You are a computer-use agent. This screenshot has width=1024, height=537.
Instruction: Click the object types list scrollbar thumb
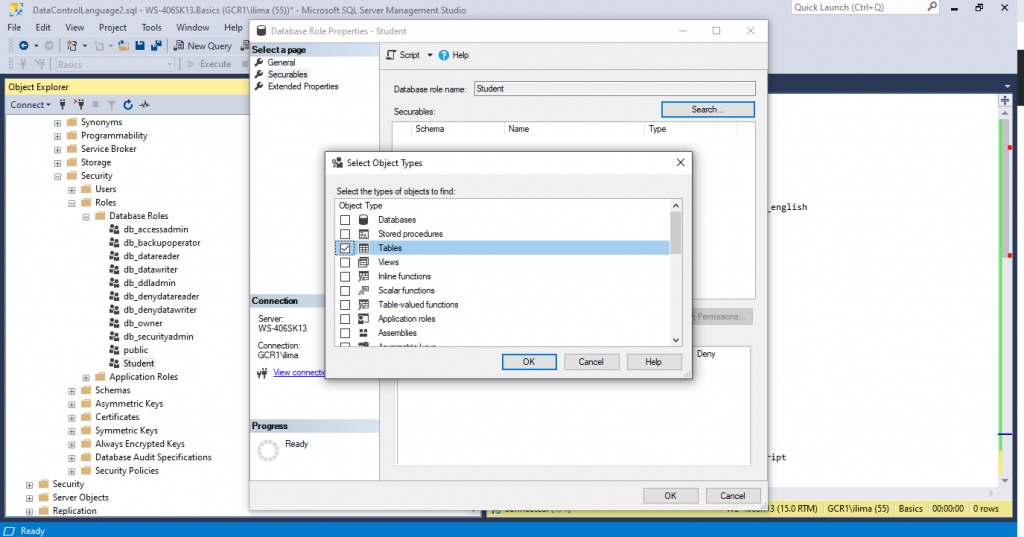click(675, 232)
